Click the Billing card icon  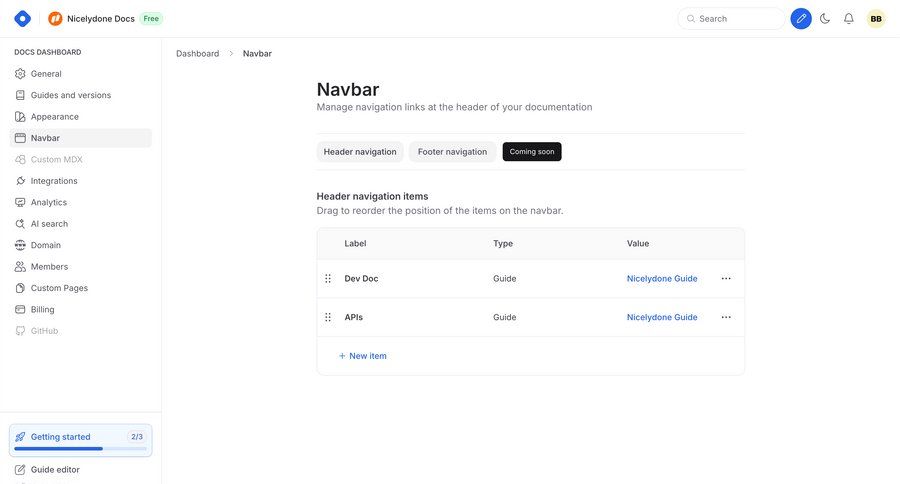pos(20,309)
